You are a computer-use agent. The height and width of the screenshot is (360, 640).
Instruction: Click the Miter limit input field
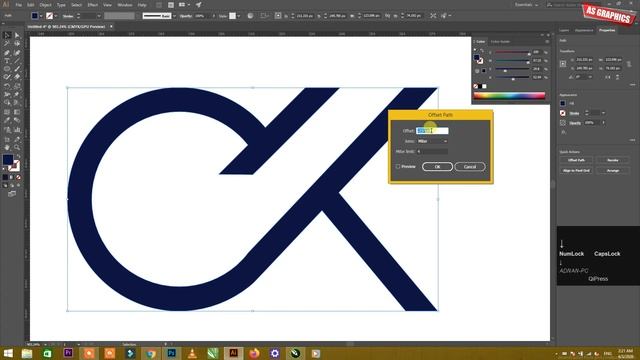(x=432, y=151)
